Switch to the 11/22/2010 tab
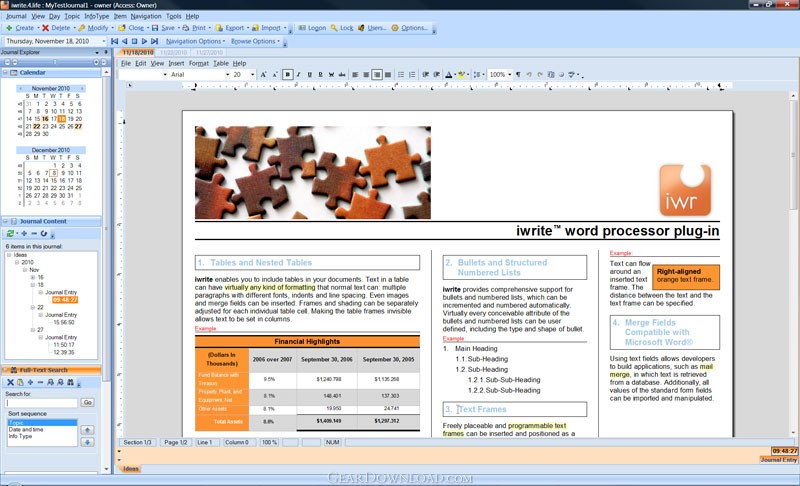The height and width of the screenshot is (486, 800). pyautogui.click(x=171, y=53)
